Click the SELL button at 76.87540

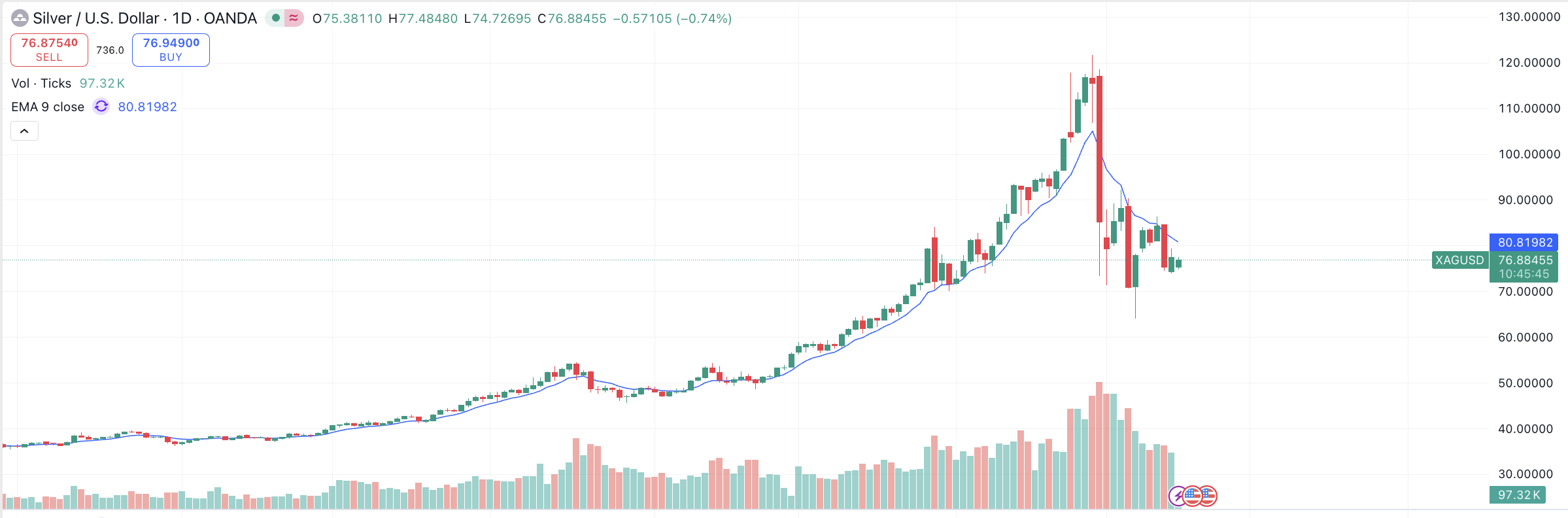click(x=49, y=50)
